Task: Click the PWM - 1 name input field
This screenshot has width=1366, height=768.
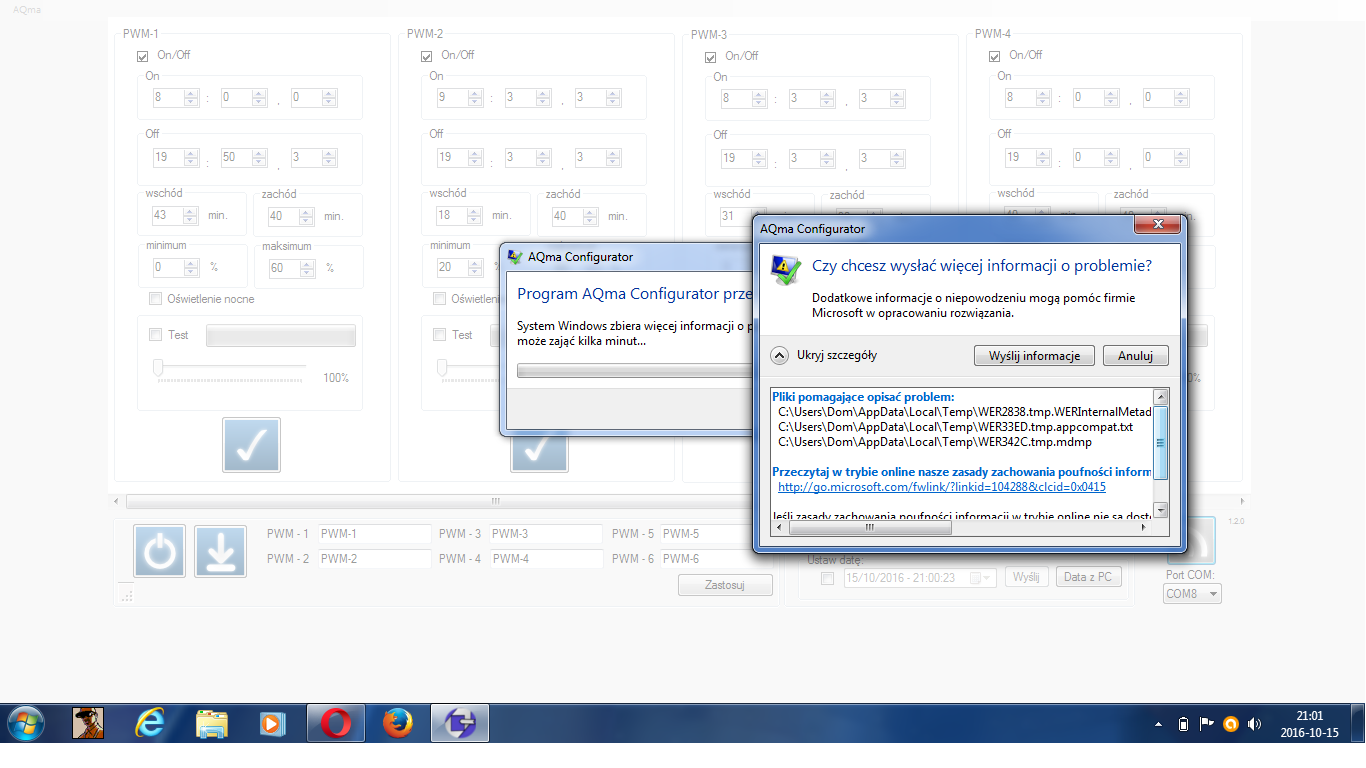Action: [374, 534]
